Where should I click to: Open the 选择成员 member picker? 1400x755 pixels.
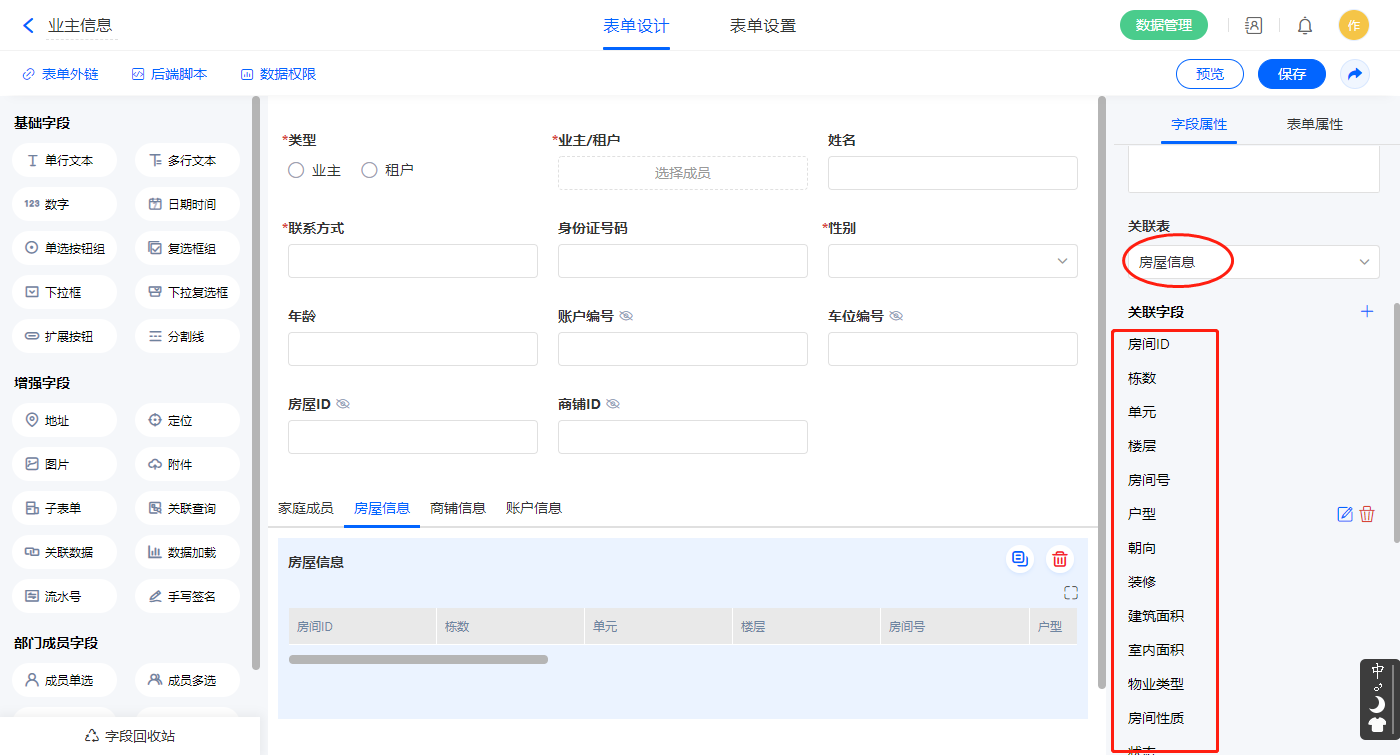(x=682, y=173)
